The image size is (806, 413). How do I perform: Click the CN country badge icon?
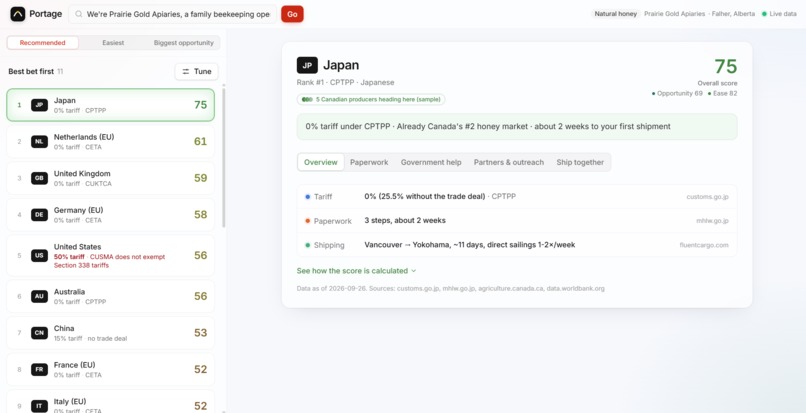tap(40, 333)
